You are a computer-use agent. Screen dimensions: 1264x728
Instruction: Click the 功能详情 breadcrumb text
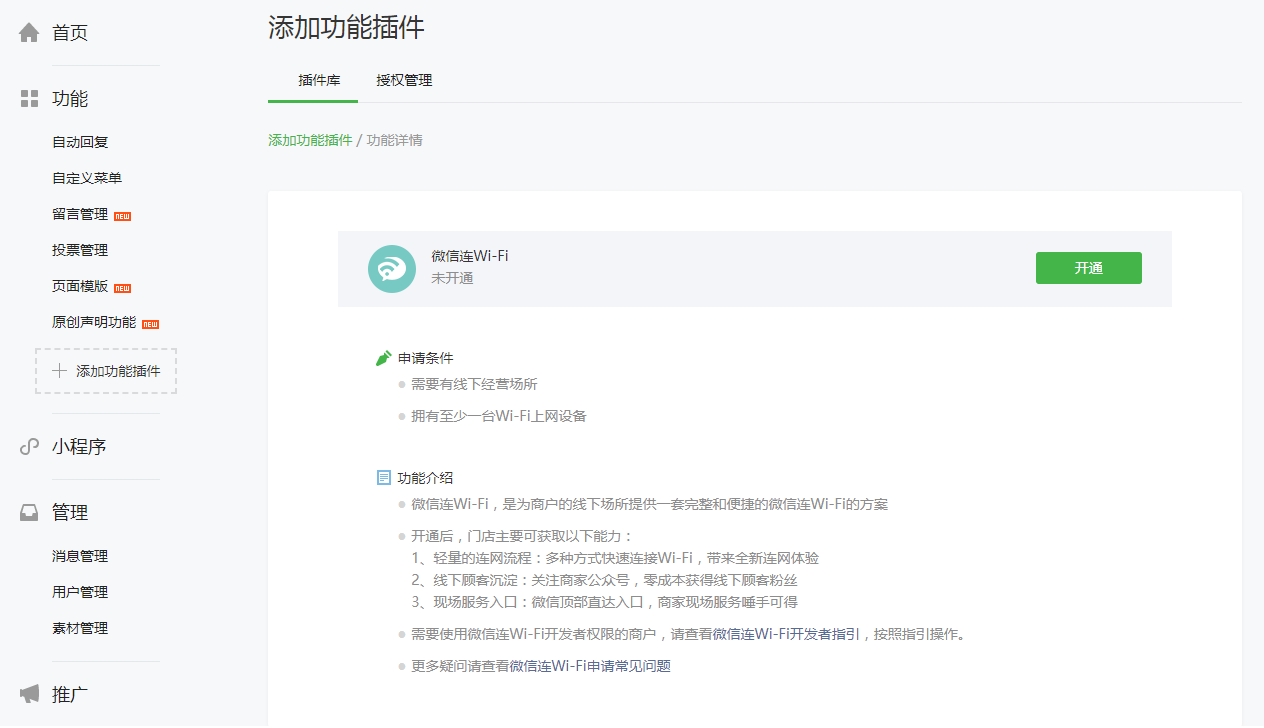(394, 140)
